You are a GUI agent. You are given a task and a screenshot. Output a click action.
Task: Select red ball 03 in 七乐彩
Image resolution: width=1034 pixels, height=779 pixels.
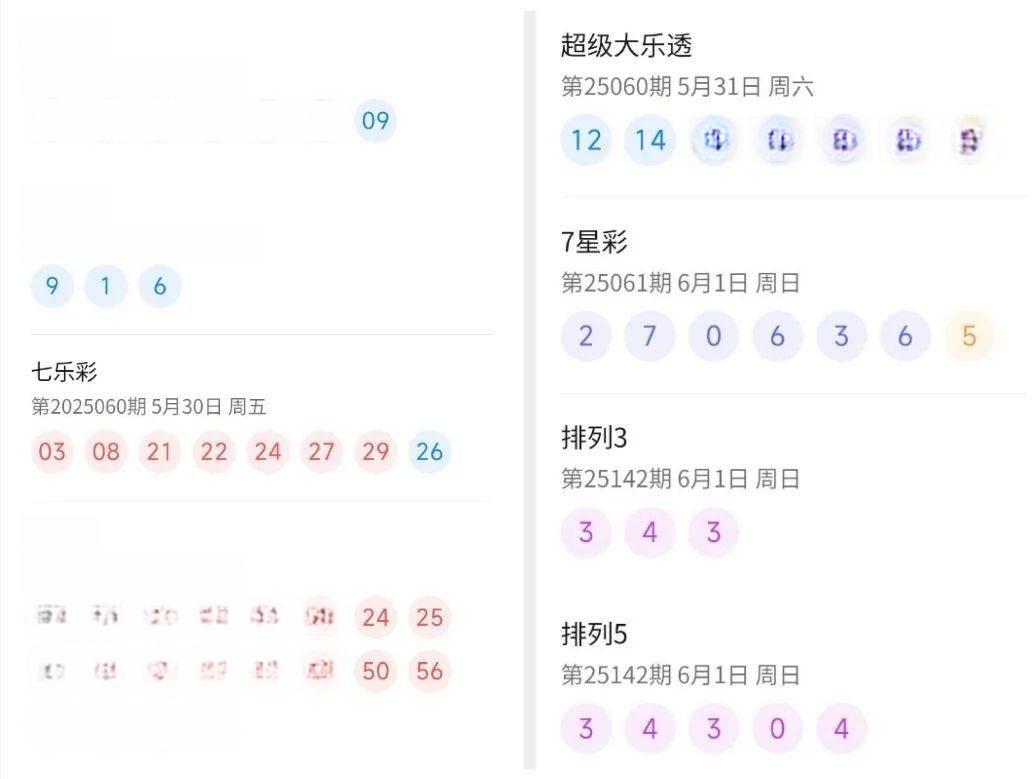tap(51, 452)
